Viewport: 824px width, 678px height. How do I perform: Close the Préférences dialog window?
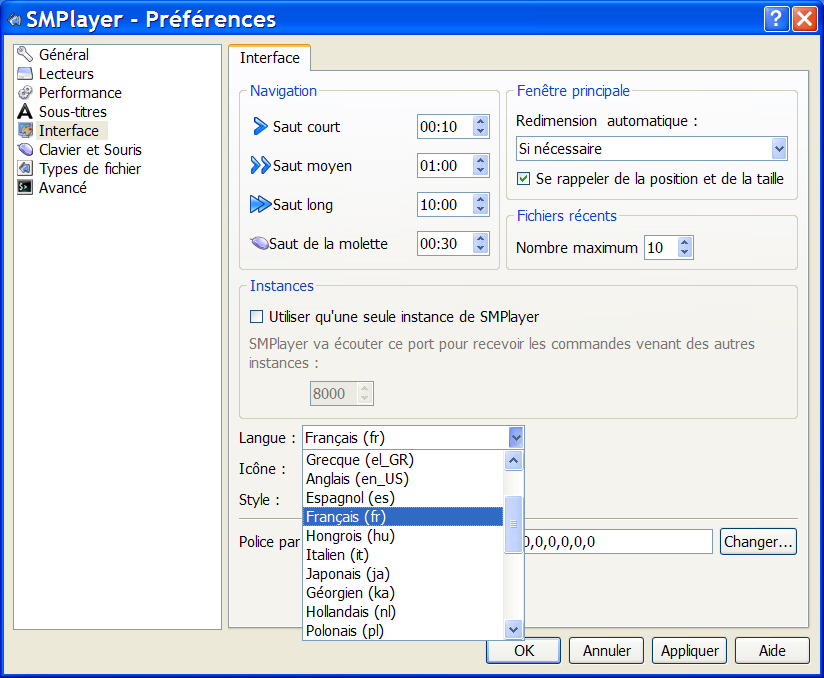click(804, 19)
